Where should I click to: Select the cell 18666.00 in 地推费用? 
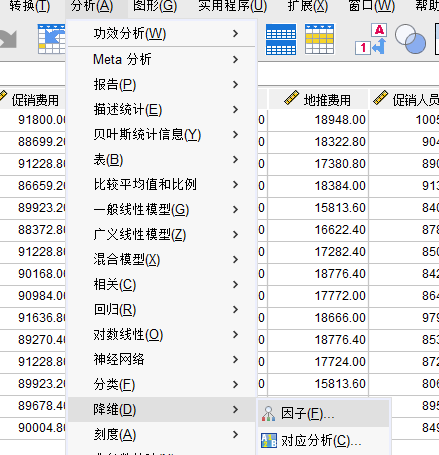point(318,318)
